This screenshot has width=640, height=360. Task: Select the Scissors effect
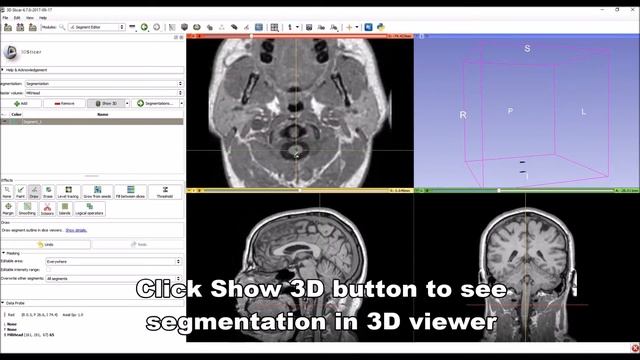click(x=47, y=209)
